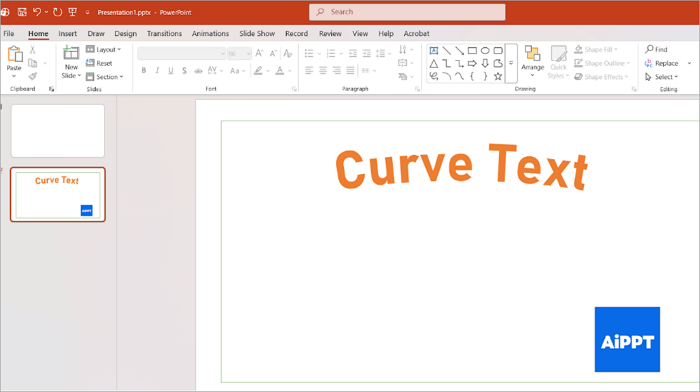Image resolution: width=700 pixels, height=392 pixels.
Task: Select the Oval shape
Action: point(485,50)
